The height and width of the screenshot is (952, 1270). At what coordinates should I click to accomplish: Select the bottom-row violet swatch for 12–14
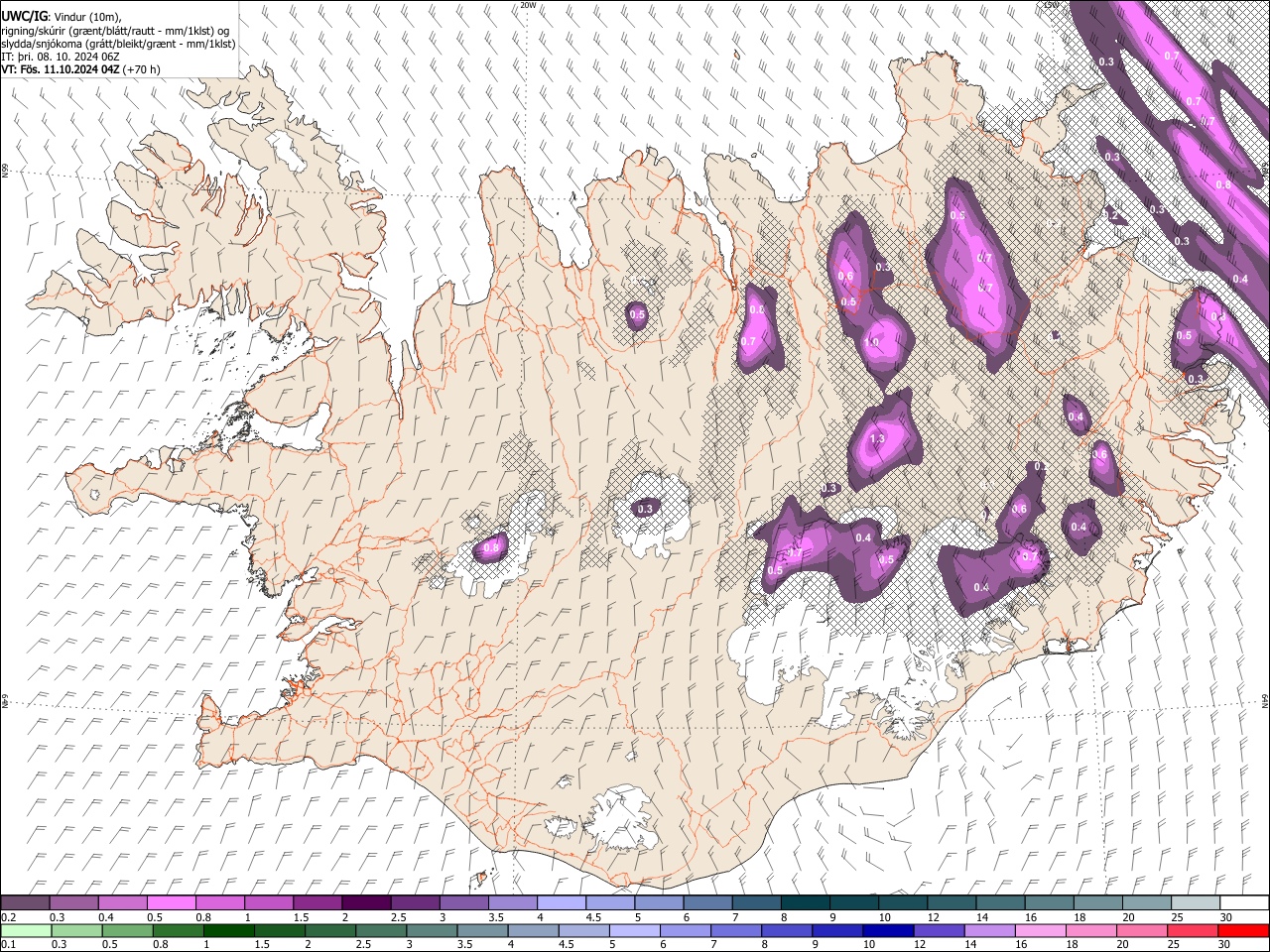tap(938, 930)
